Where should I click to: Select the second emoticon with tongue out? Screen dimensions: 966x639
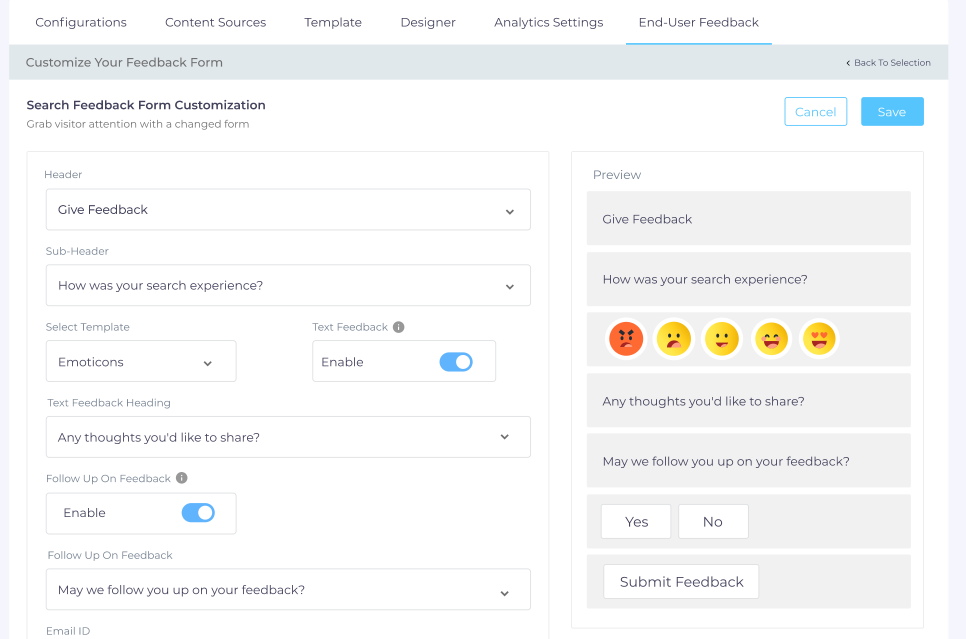(674, 339)
